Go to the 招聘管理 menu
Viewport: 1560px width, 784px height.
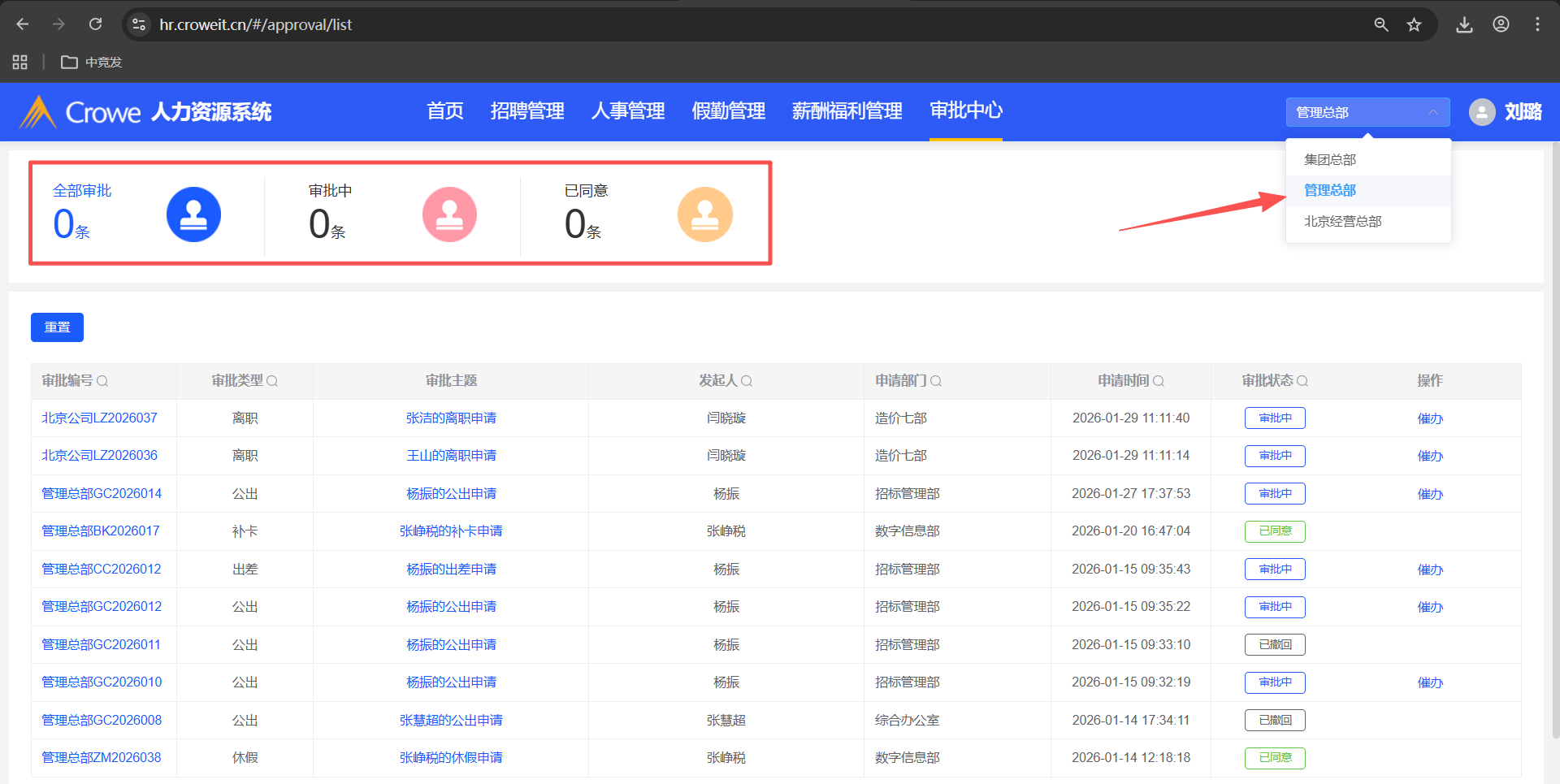(527, 111)
